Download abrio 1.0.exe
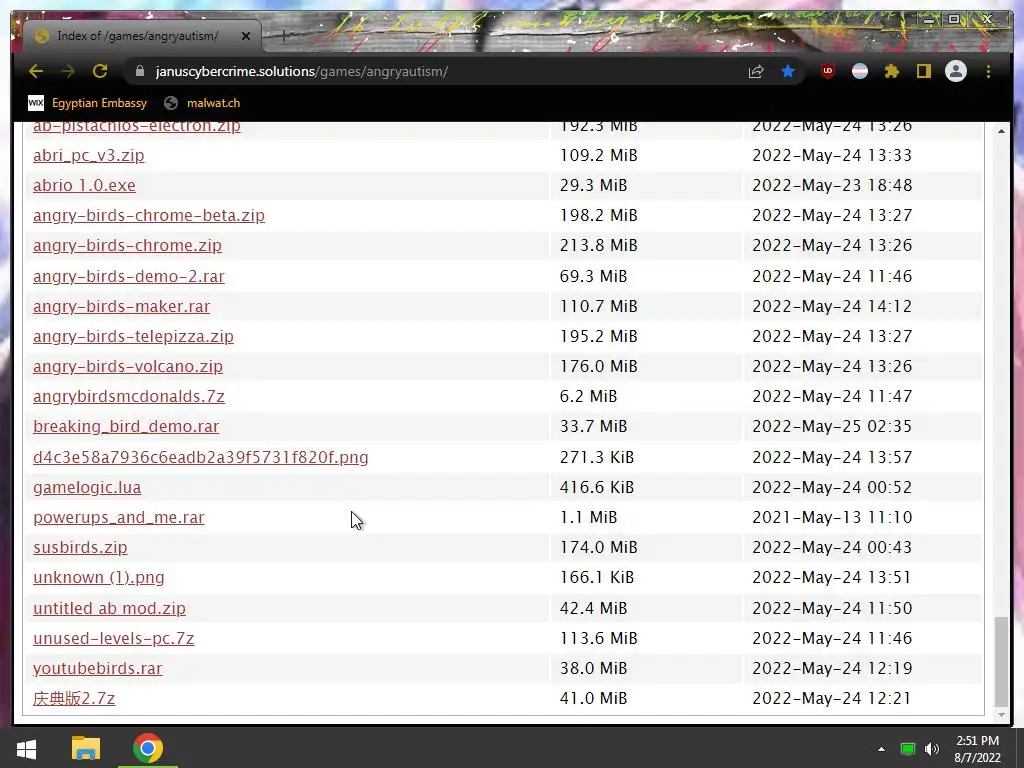The image size is (1024, 768). (84, 185)
